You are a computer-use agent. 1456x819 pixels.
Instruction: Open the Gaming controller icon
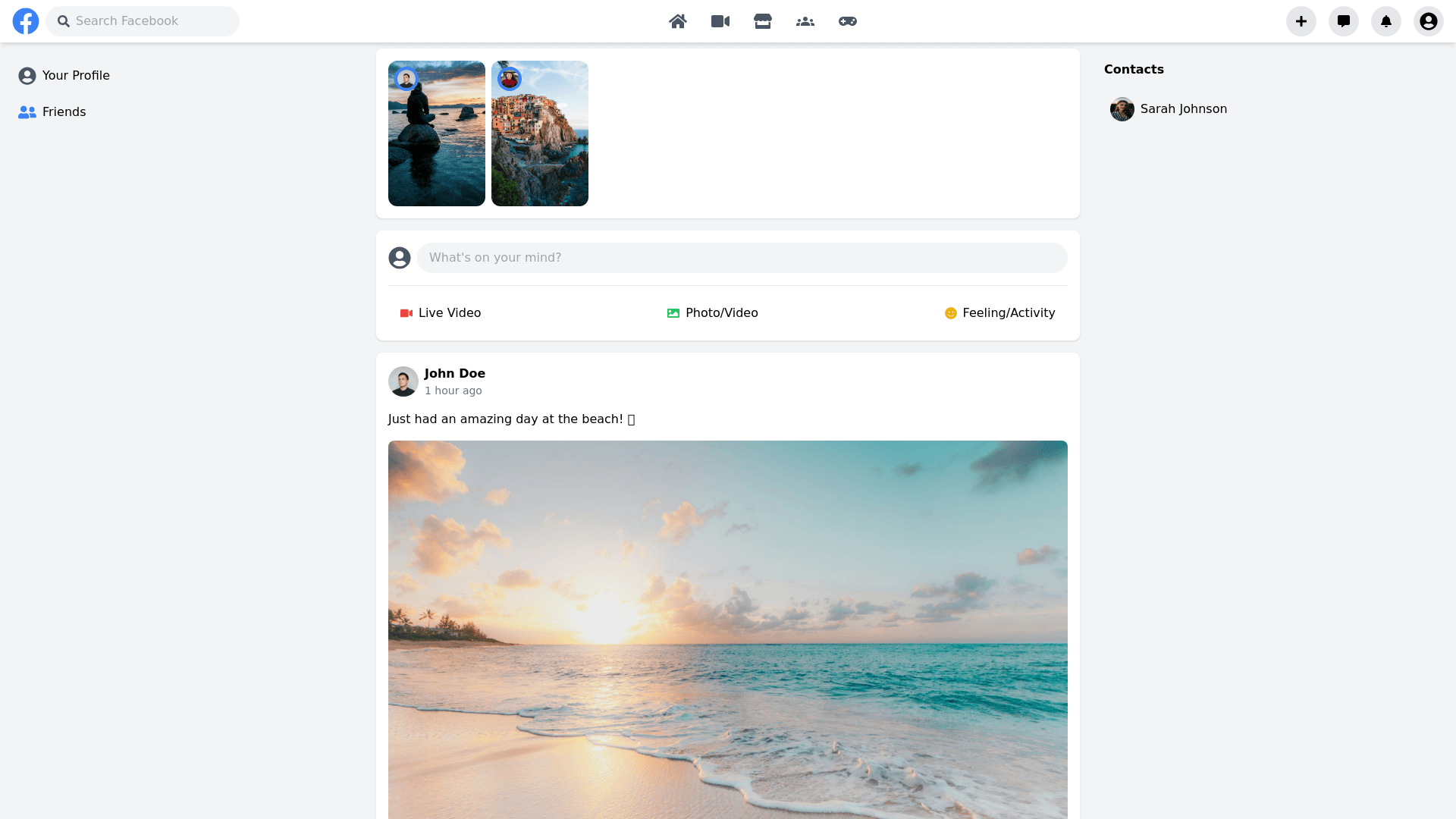click(848, 21)
